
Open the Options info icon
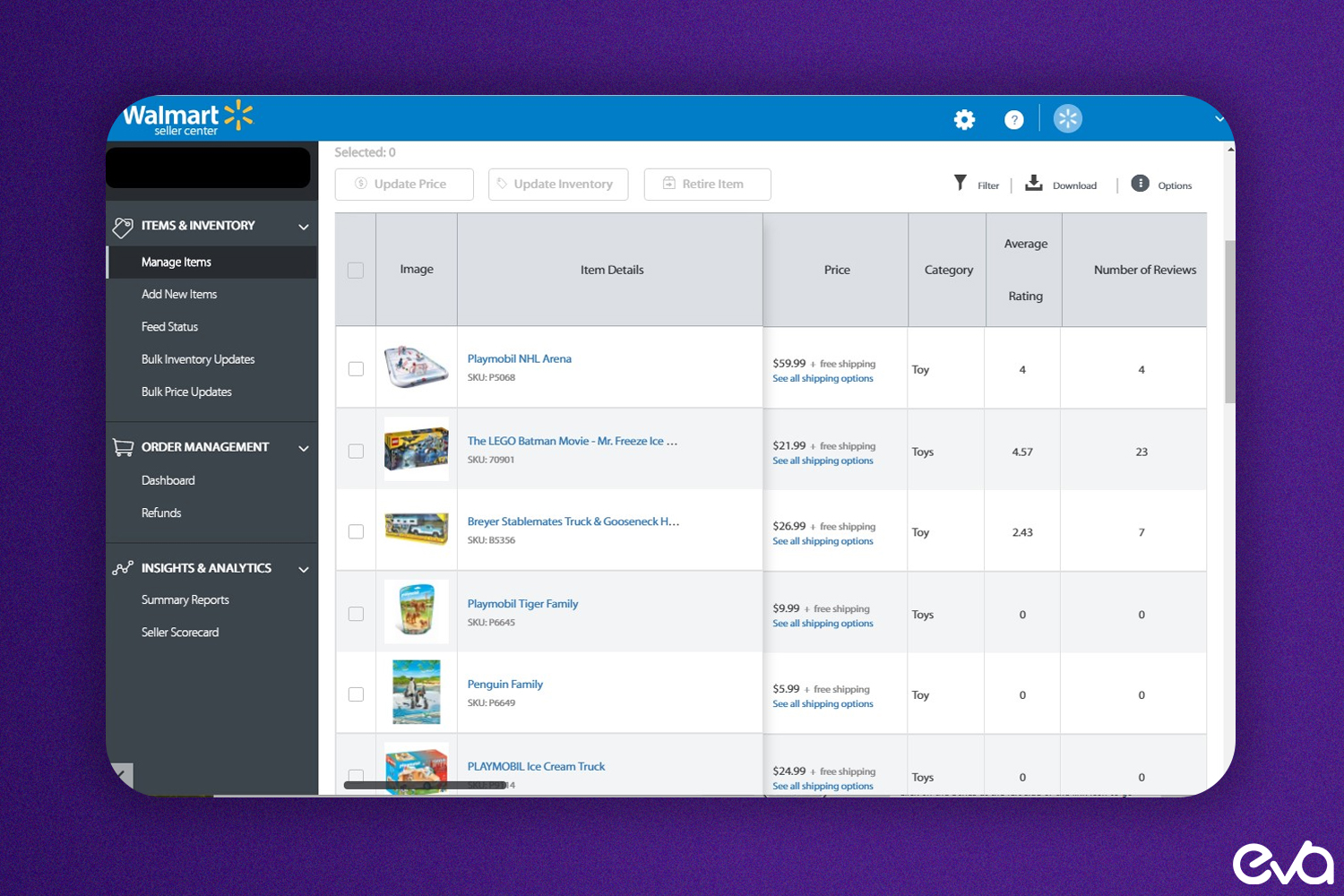pos(1140,183)
